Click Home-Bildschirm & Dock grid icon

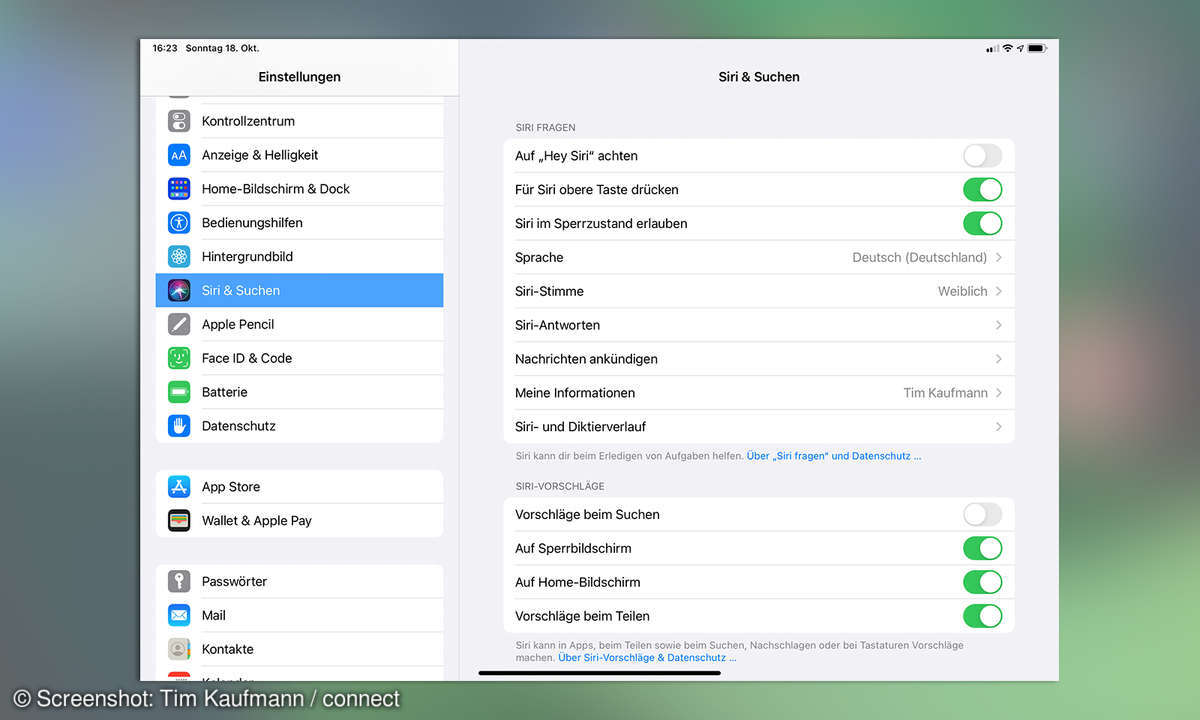point(179,189)
